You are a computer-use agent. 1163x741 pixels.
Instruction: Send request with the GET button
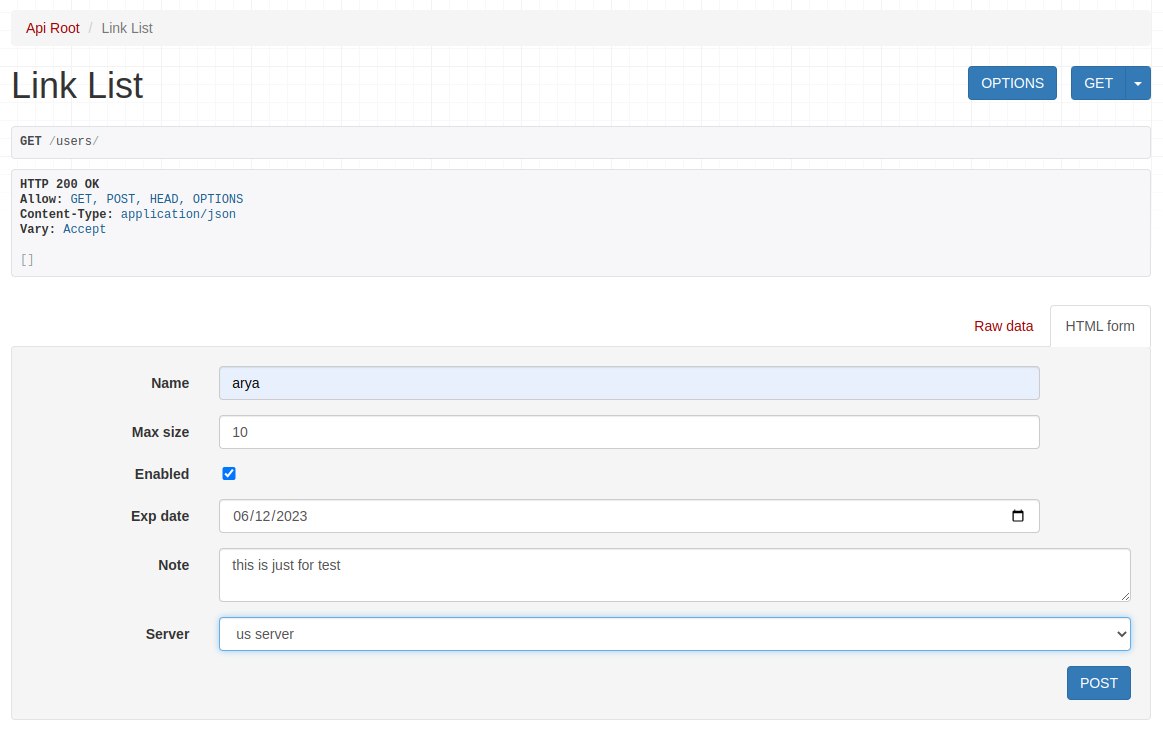pyautogui.click(x=1098, y=83)
